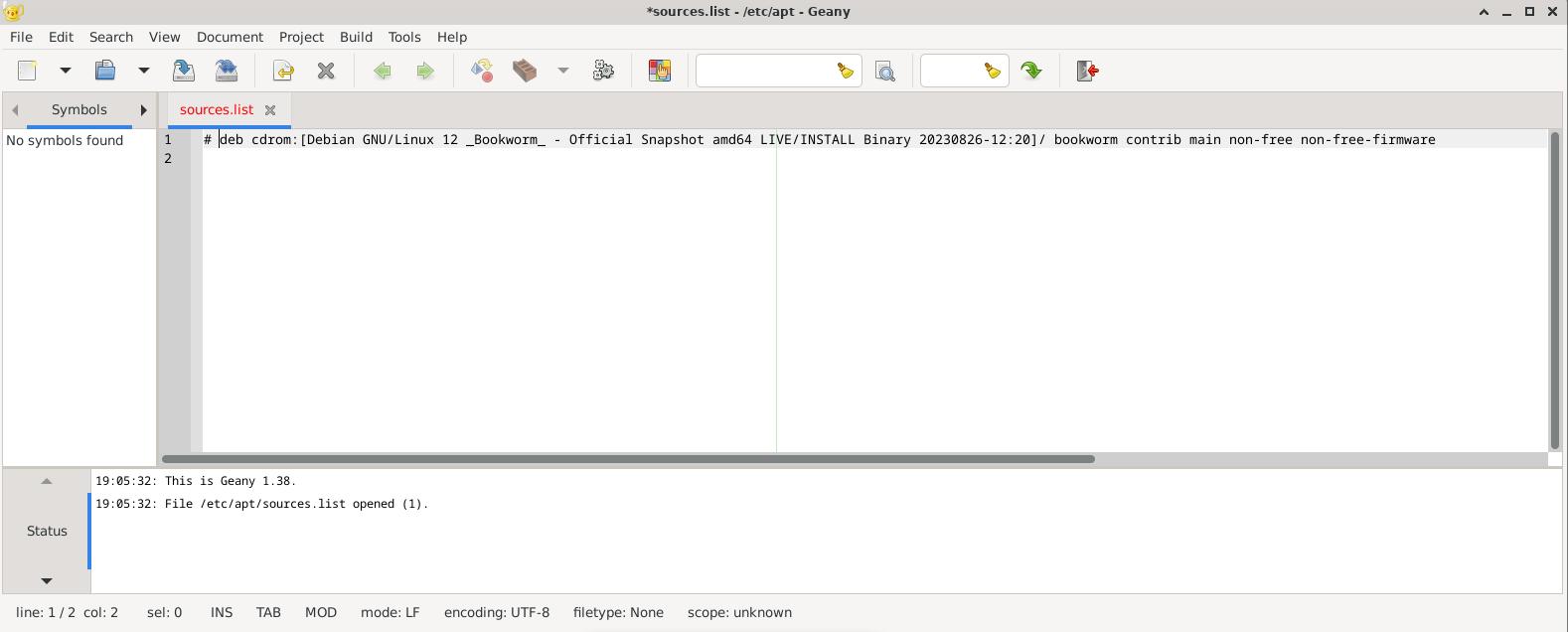
Task: Open the Edit menu
Action: [x=61, y=37]
